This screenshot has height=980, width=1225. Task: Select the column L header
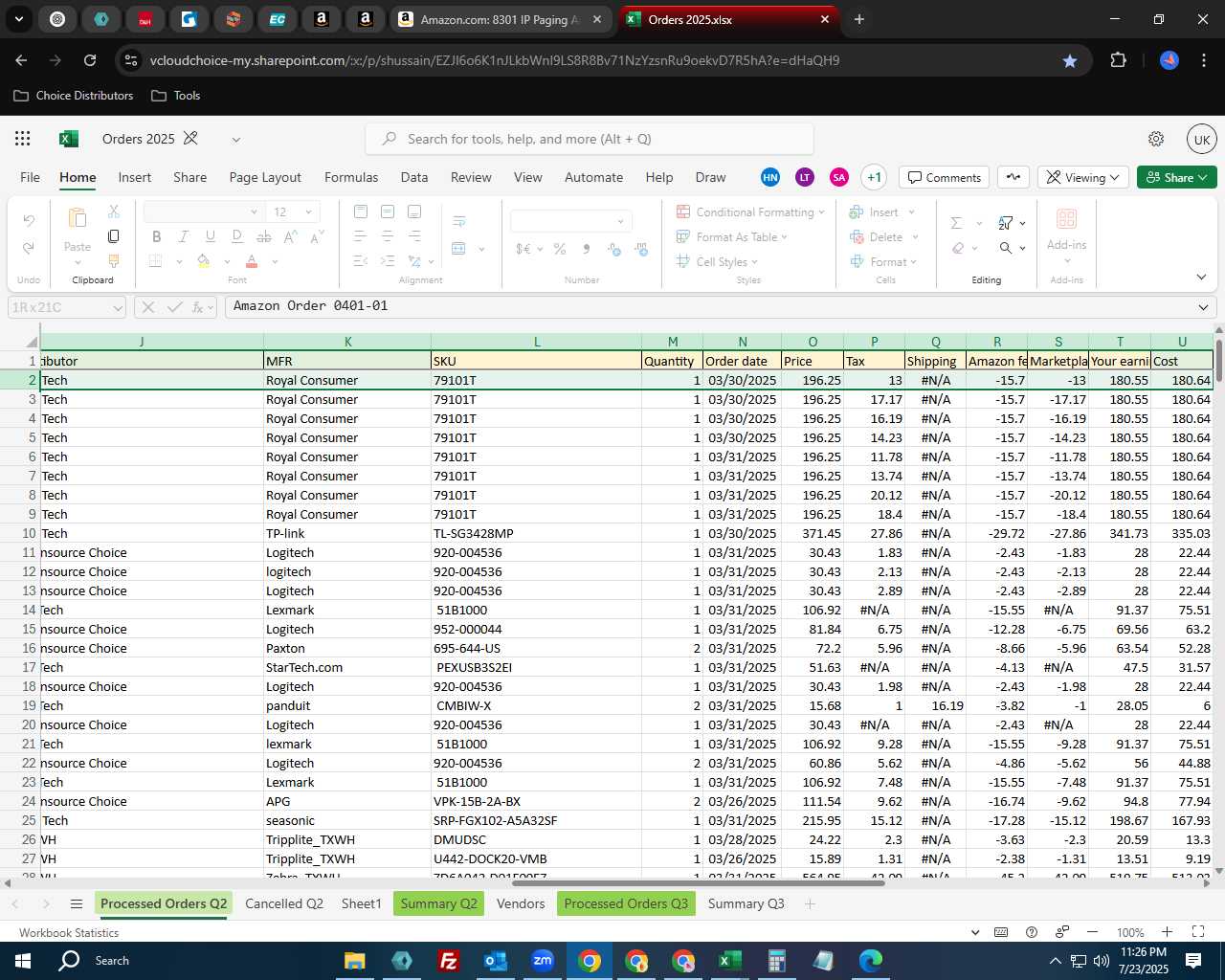tap(536, 342)
